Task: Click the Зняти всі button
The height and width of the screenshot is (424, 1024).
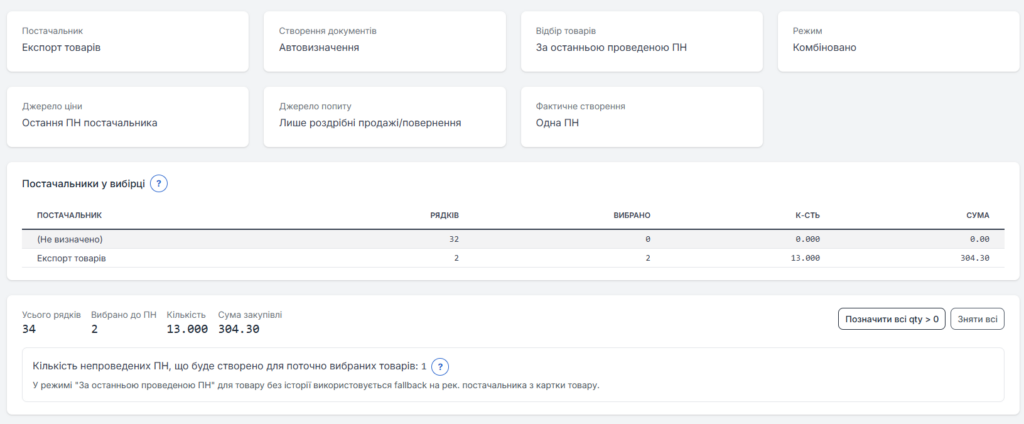Action: 977,319
